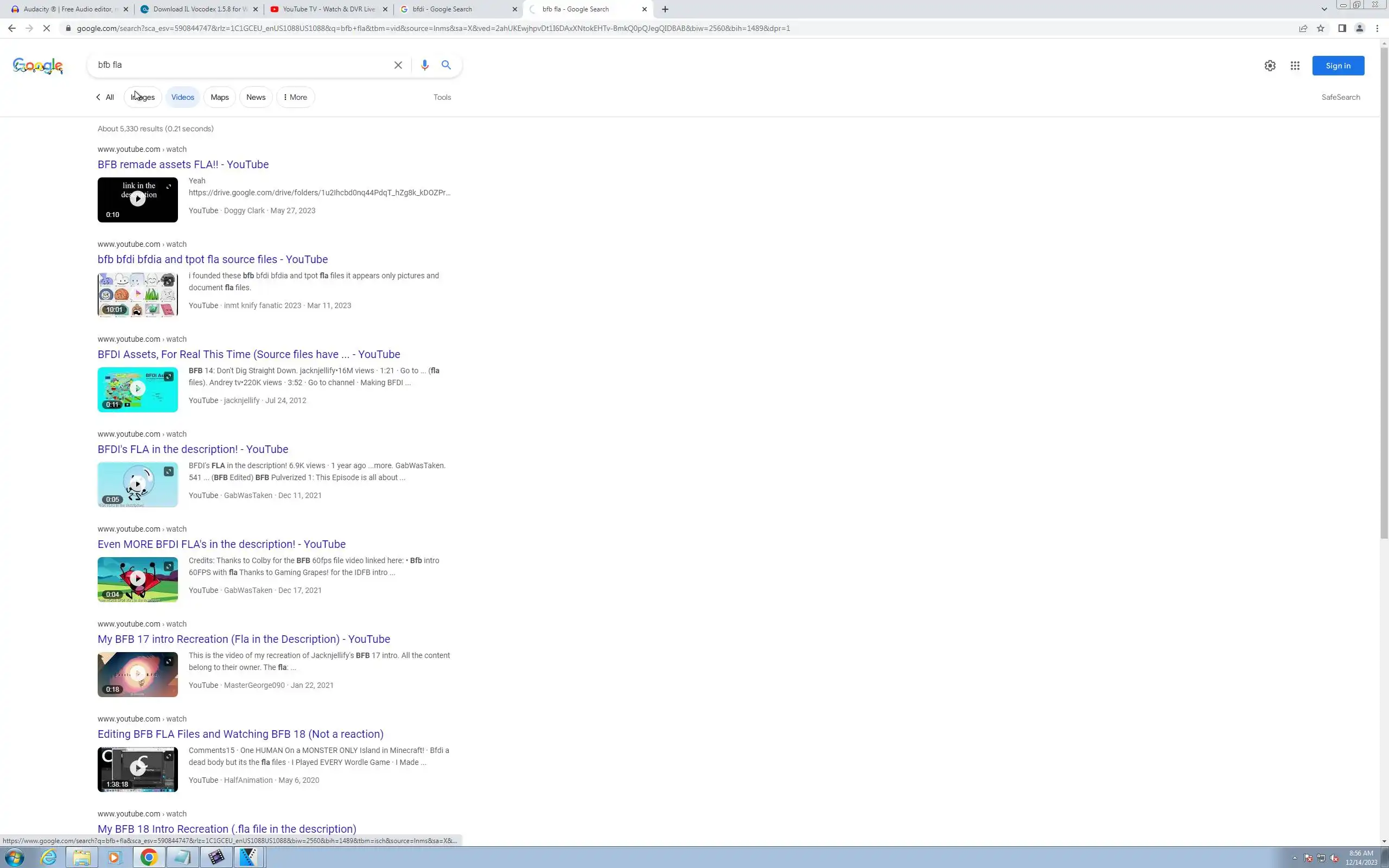Image resolution: width=1389 pixels, height=868 pixels.
Task: Click the Share this page icon
Action: [1303, 28]
